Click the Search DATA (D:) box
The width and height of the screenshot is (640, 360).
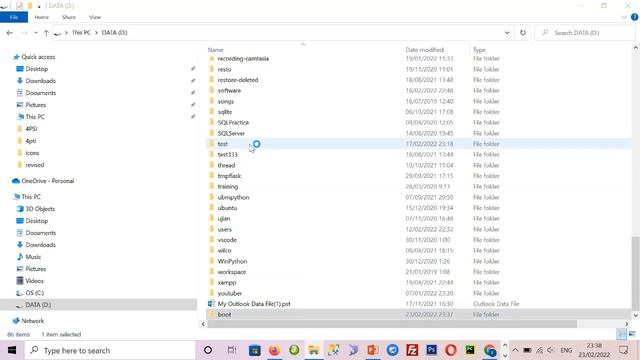[584, 33]
